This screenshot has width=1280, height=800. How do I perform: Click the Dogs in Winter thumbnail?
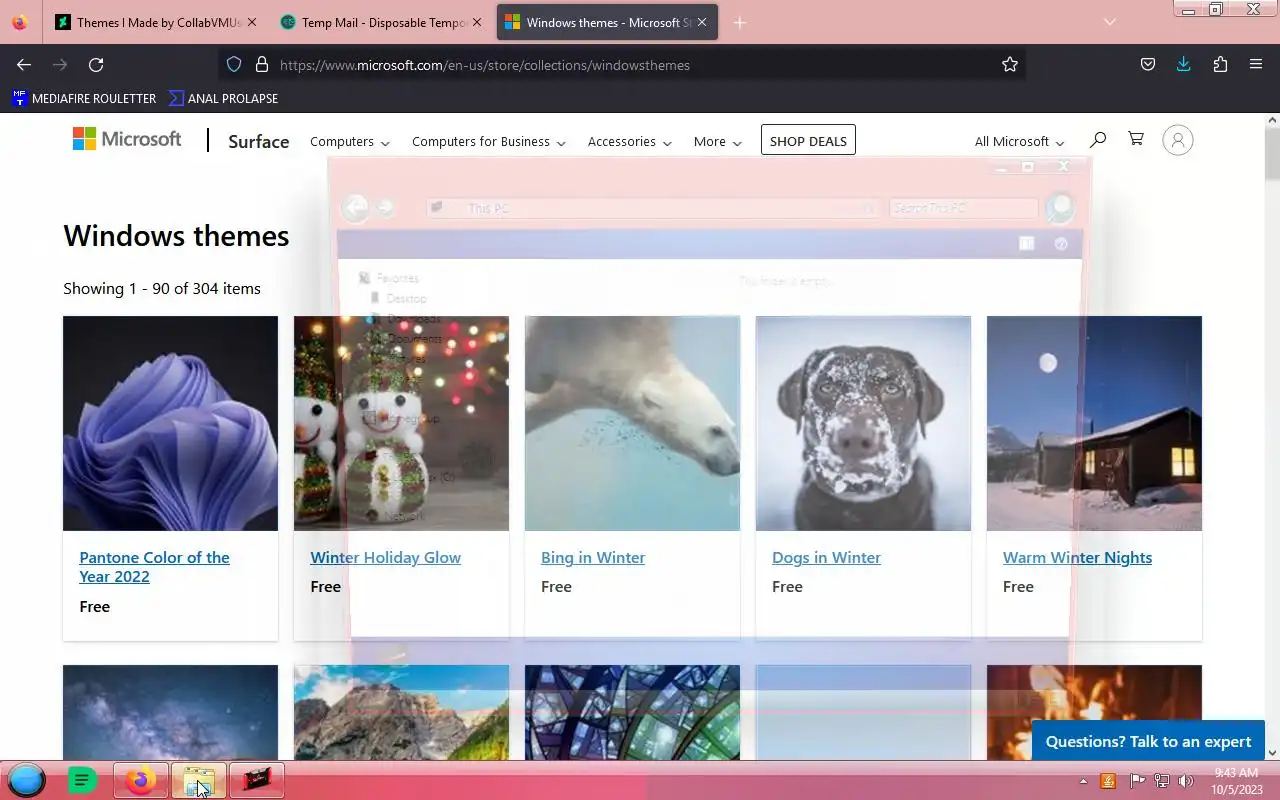[x=863, y=423]
